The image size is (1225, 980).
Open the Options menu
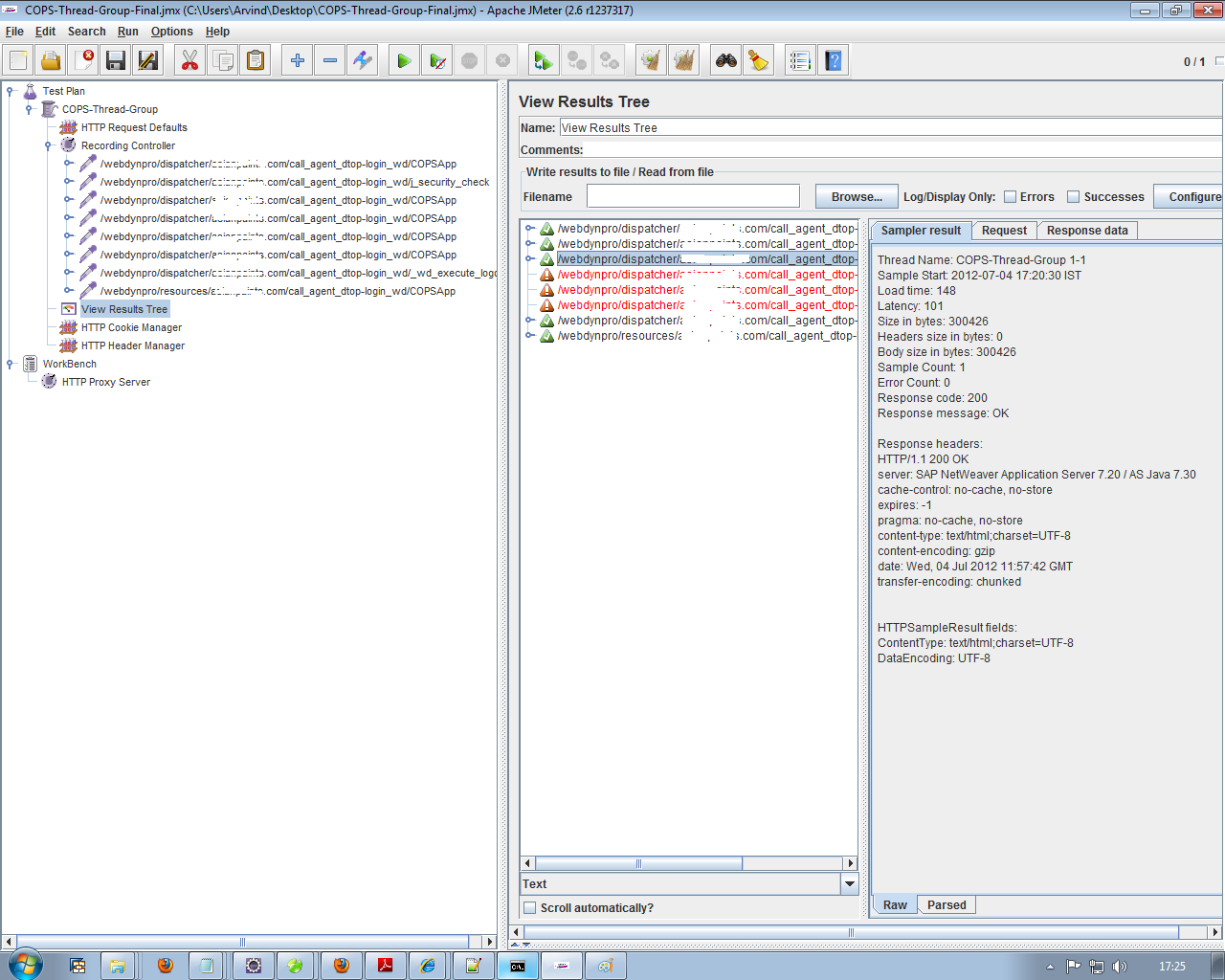click(x=172, y=32)
